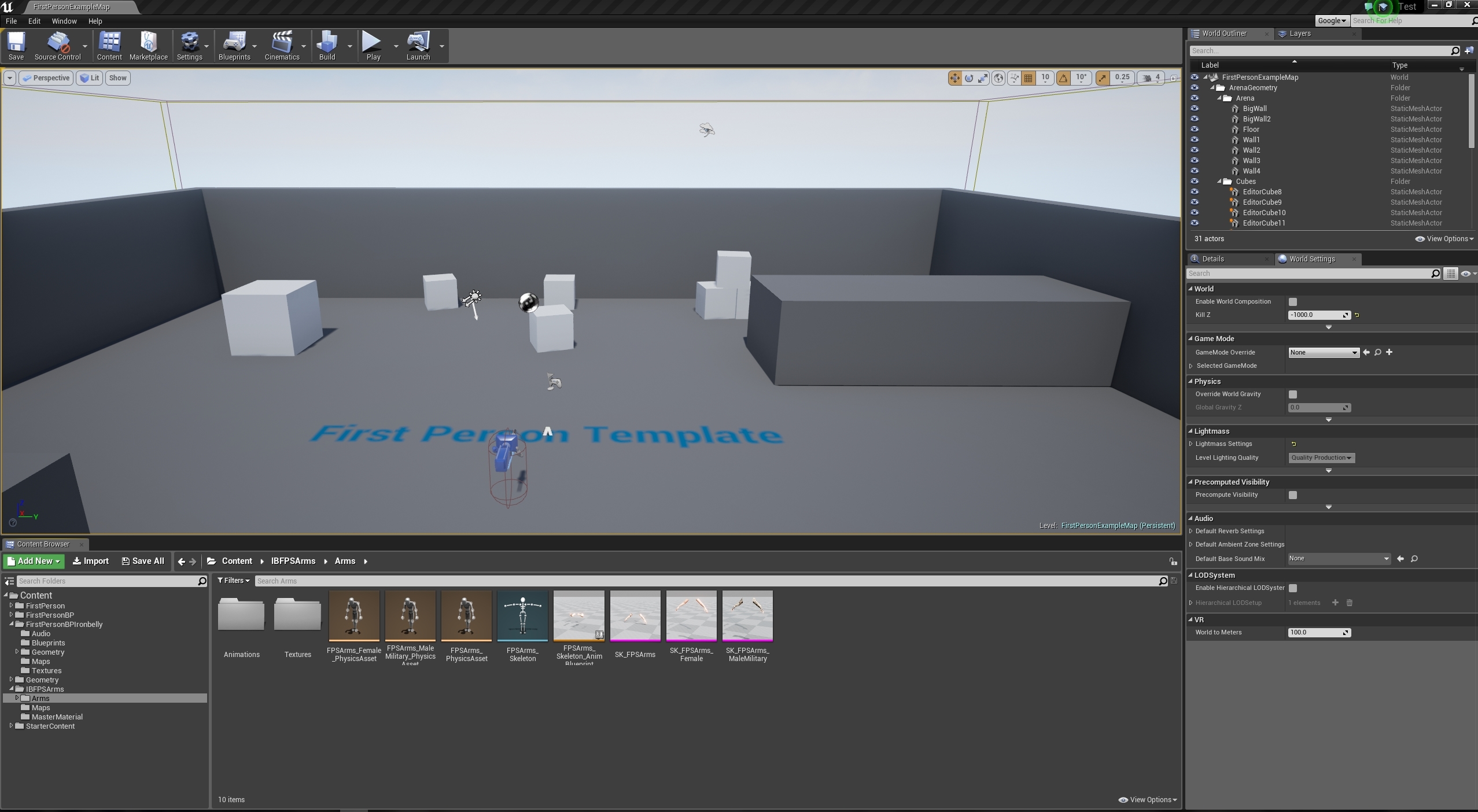
Task: Toggle surface snapping icon in viewport
Action: point(1013,77)
